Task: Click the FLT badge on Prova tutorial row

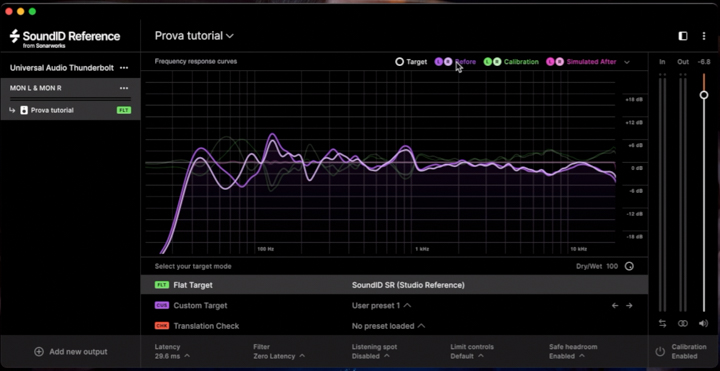Action: [x=124, y=110]
